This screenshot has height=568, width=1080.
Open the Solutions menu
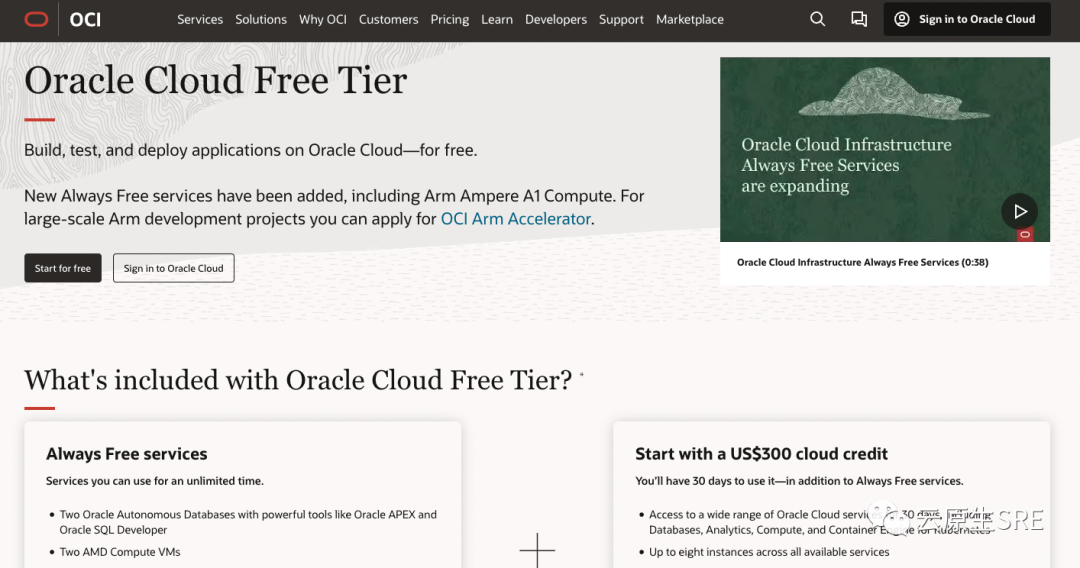pyautogui.click(x=261, y=19)
